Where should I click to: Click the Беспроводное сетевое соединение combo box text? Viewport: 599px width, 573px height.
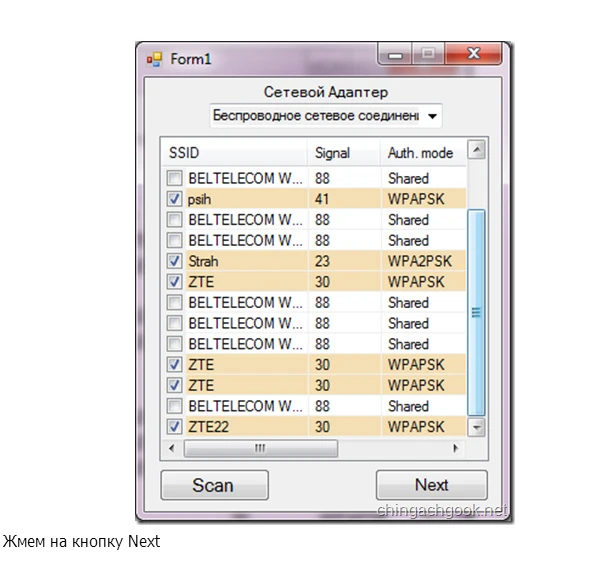coord(316,115)
